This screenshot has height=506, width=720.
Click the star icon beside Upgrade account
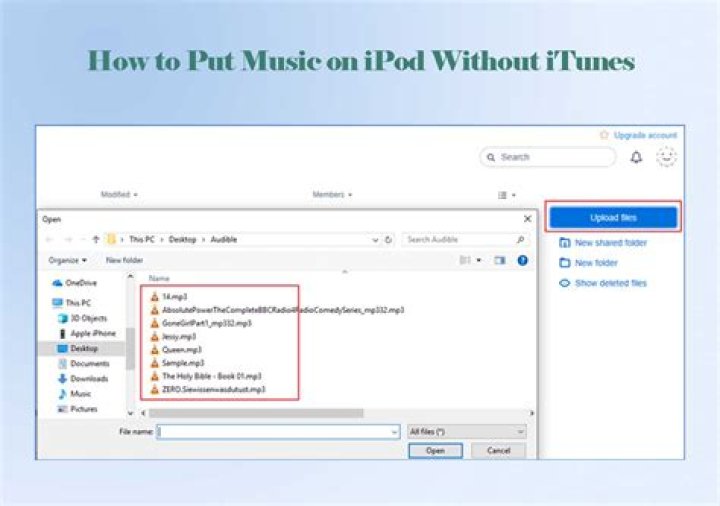(x=604, y=135)
